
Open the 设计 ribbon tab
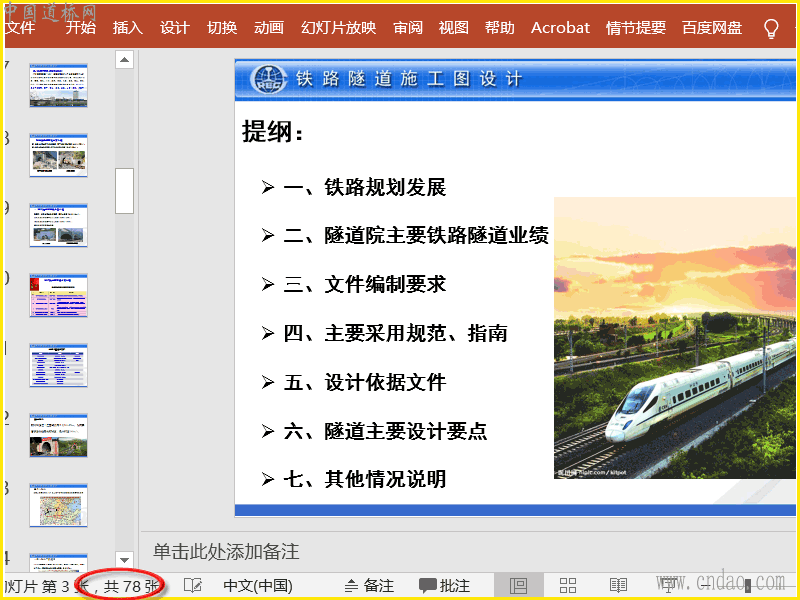[x=174, y=27]
